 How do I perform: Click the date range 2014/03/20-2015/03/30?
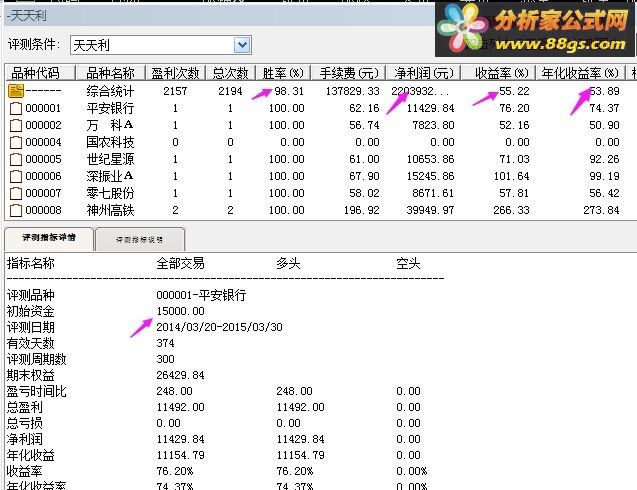219,327
